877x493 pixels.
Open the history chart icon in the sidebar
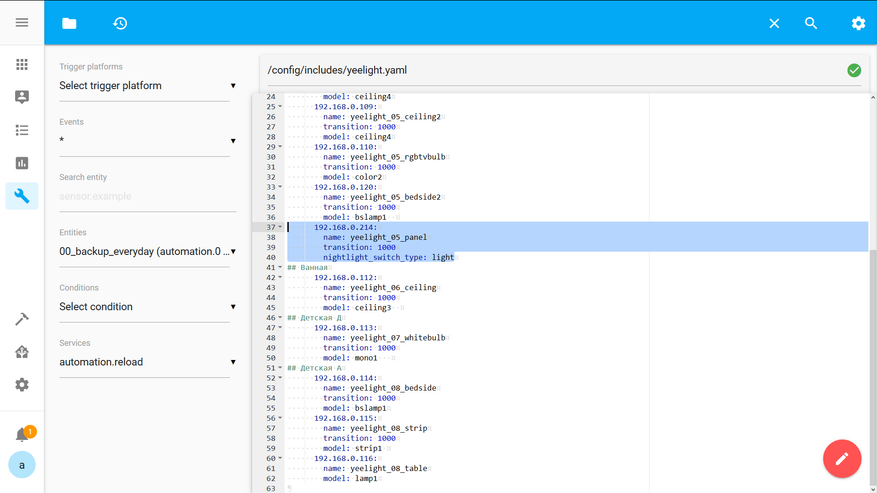click(22, 163)
